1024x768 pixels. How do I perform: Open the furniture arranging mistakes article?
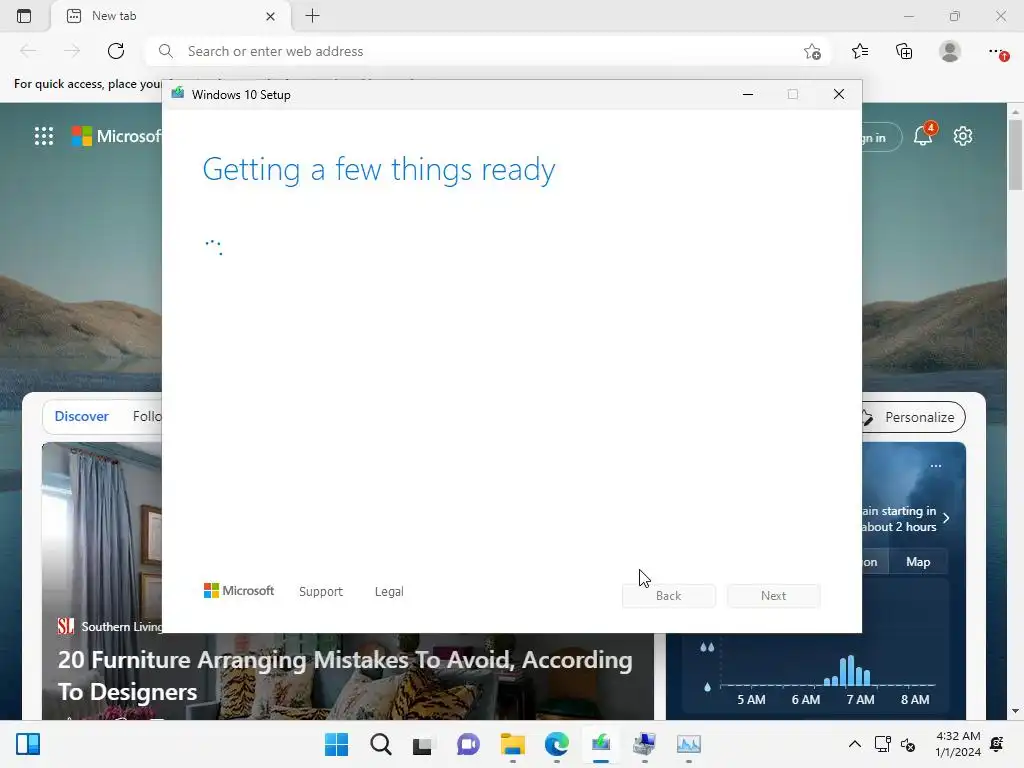pos(345,675)
